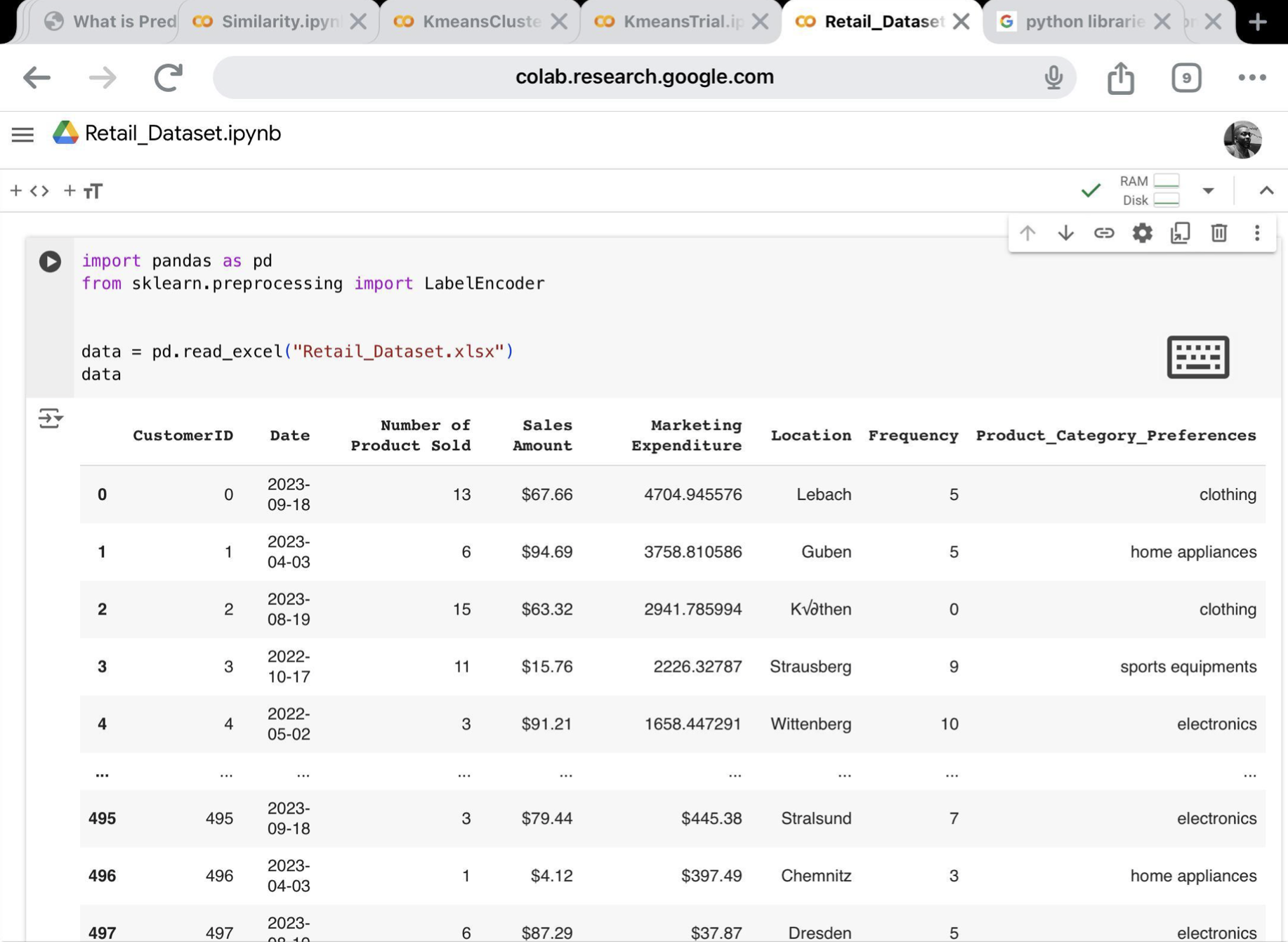Switch to the KmeansTrial.ipynb tab
The height and width of the screenshot is (944, 1288).
[681, 22]
